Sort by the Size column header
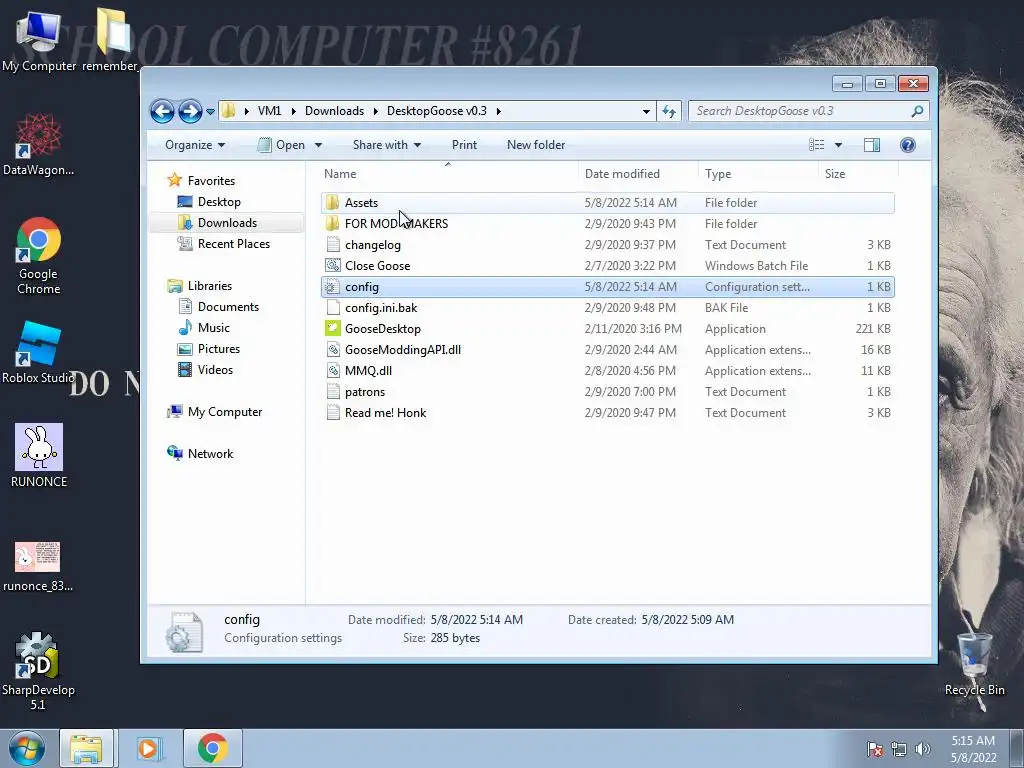1024x768 pixels. [835, 174]
